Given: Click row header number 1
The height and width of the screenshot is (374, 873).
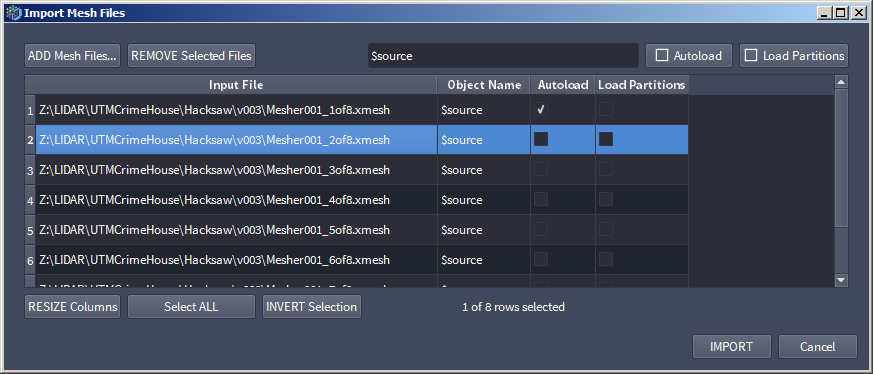Looking at the screenshot, I should pos(30,110).
